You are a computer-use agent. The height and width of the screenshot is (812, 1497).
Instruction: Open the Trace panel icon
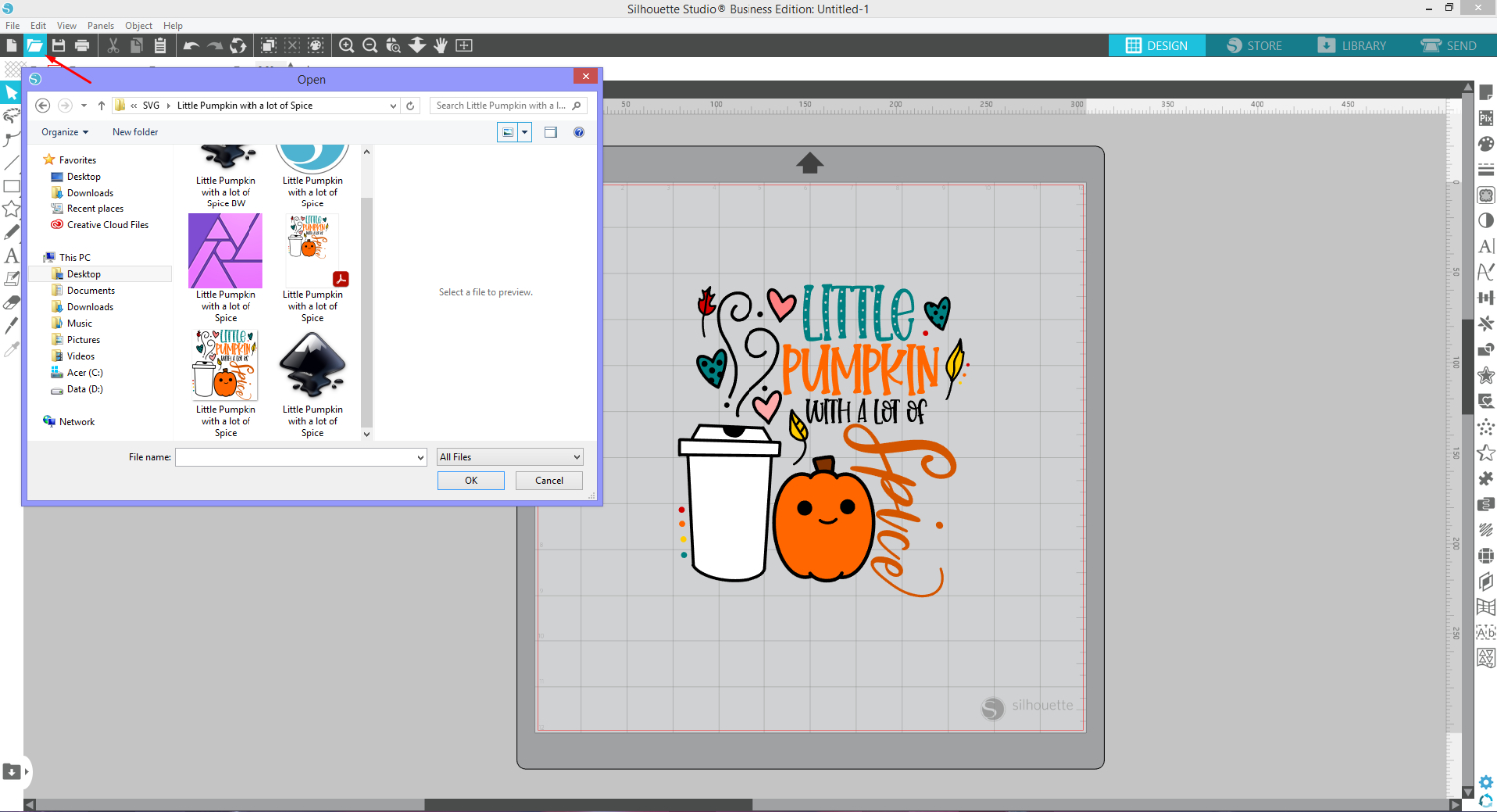click(1486, 196)
